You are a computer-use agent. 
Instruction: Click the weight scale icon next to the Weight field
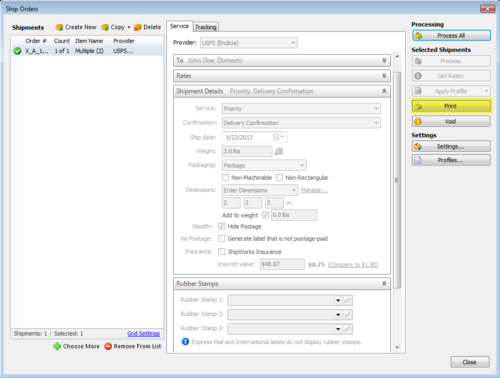(x=279, y=151)
